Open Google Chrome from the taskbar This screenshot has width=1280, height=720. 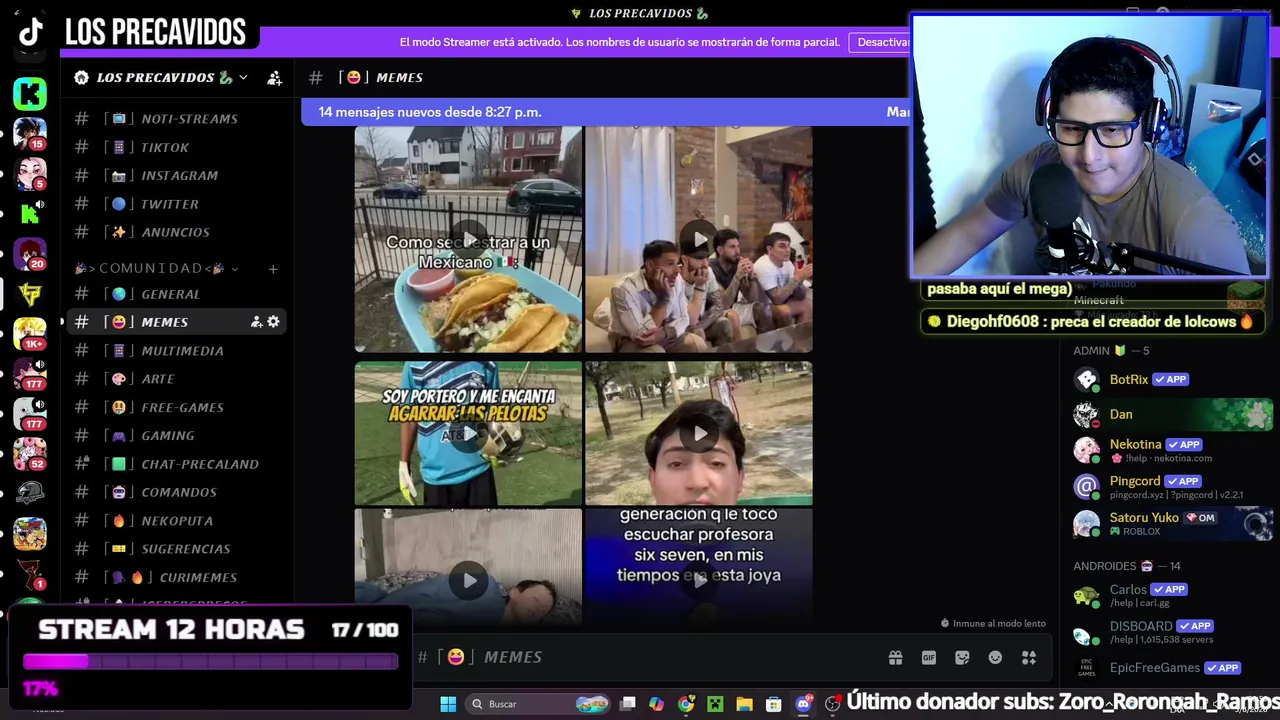(686, 704)
